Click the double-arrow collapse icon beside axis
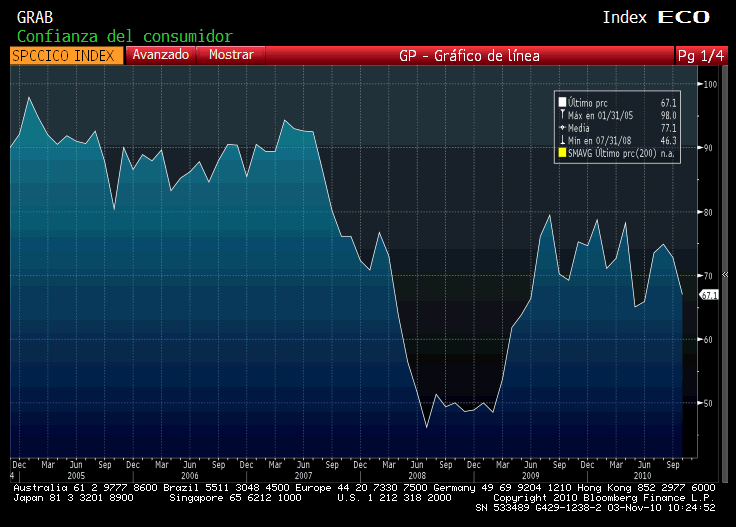This screenshot has width=736, height=527. click(725, 275)
